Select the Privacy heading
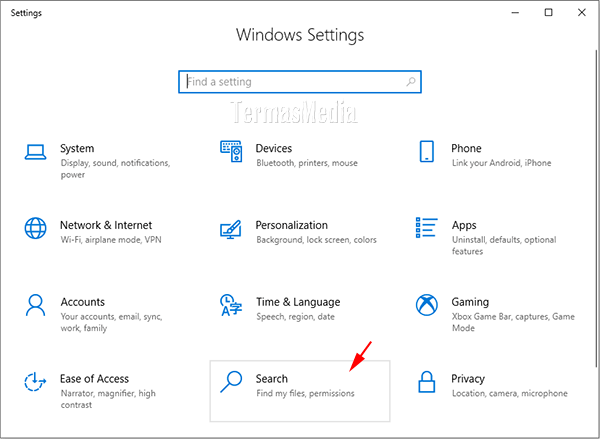Image resolution: width=600 pixels, height=439 pixels. [468, 379]
